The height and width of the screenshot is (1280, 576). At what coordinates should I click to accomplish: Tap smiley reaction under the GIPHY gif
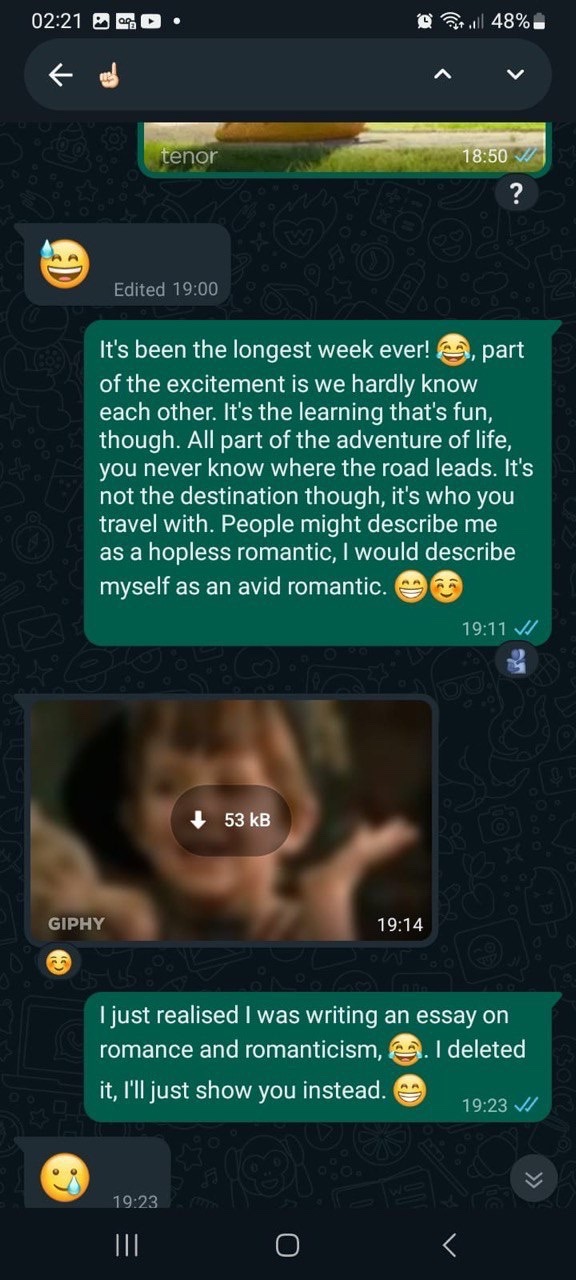point(60,962)
